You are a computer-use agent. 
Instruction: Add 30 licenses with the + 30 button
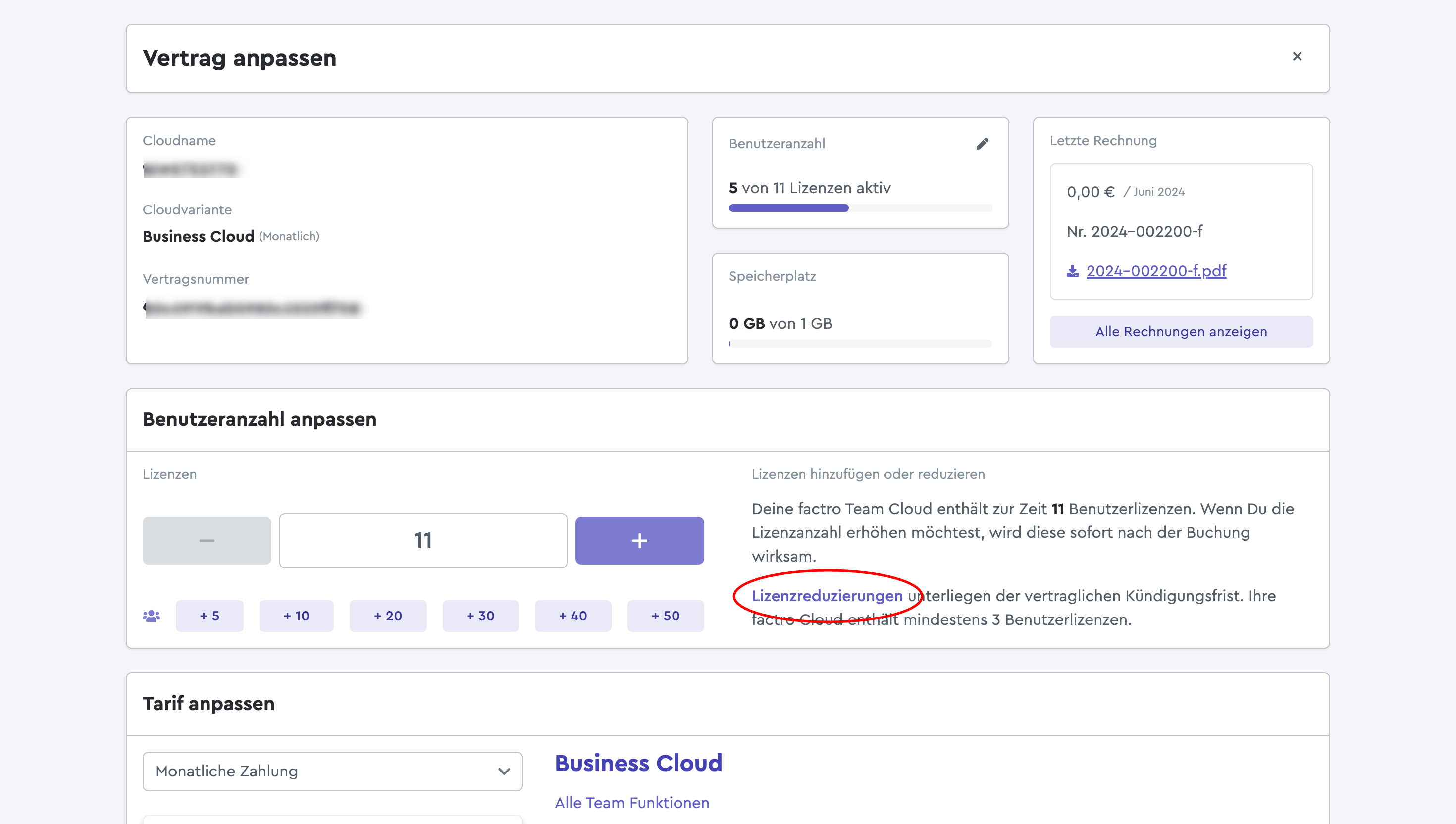coord(480,616)
